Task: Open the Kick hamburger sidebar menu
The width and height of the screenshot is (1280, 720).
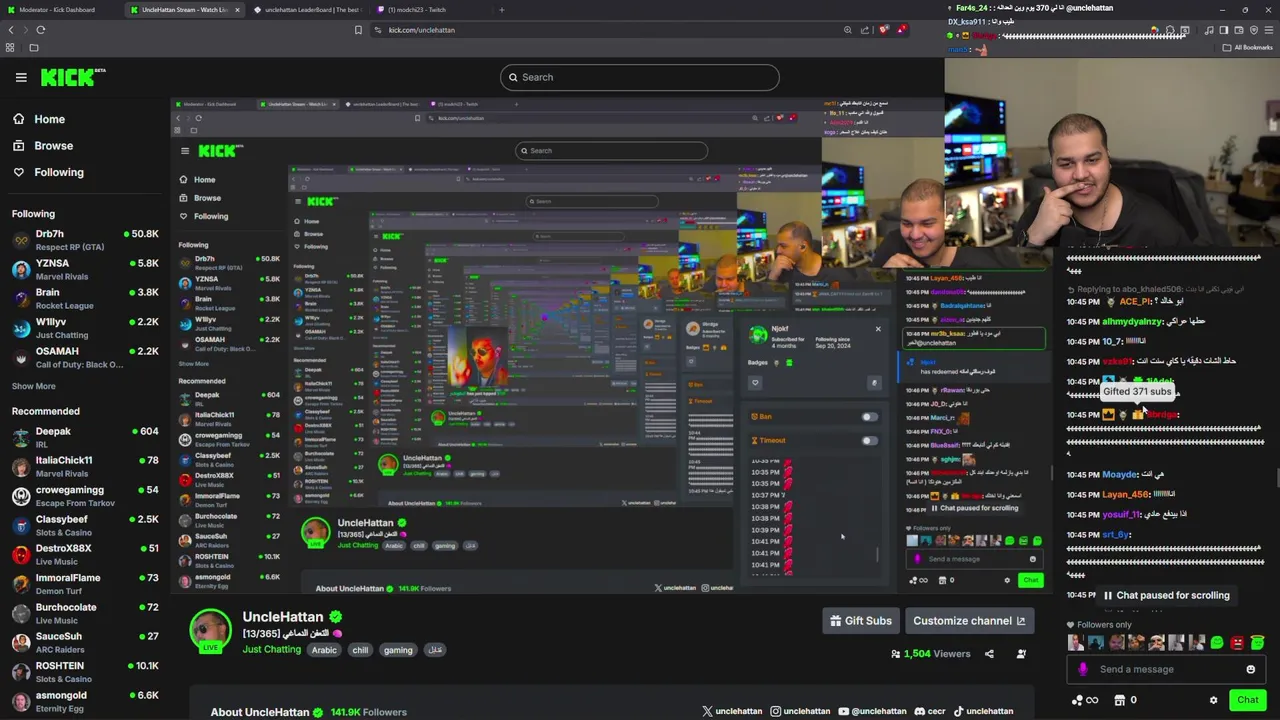Action: pos(21,77)
